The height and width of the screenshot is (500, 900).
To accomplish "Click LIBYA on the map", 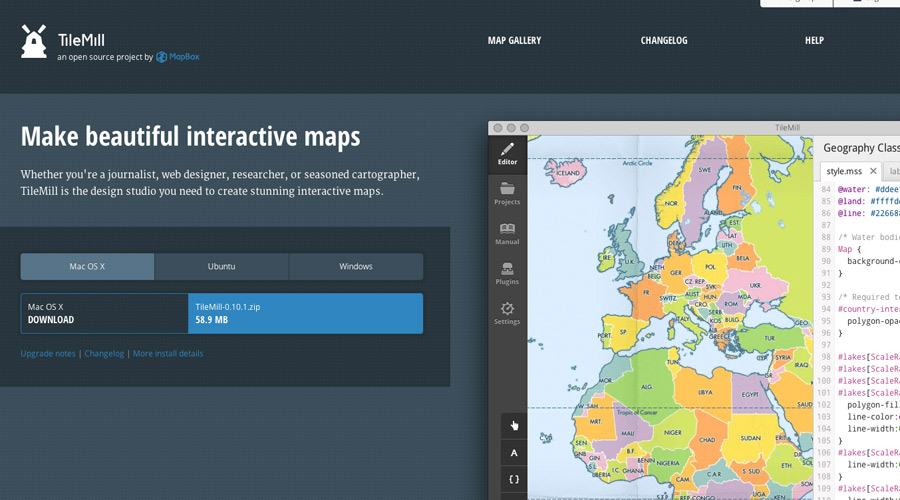I will (705, 393).
